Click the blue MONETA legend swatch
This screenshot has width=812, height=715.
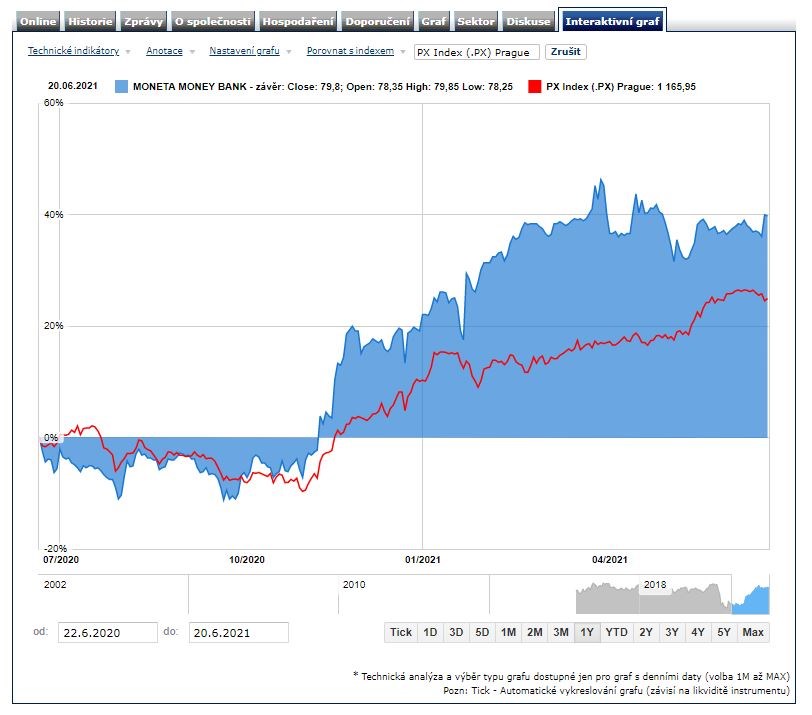[121, 87]
